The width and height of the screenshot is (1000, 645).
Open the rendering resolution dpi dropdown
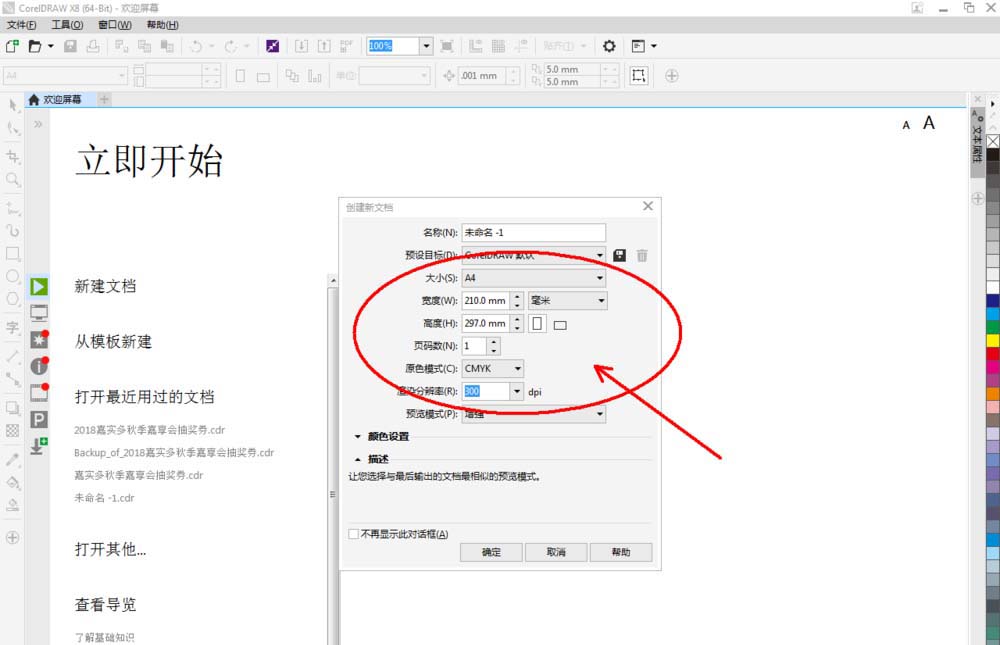[517, 391]
